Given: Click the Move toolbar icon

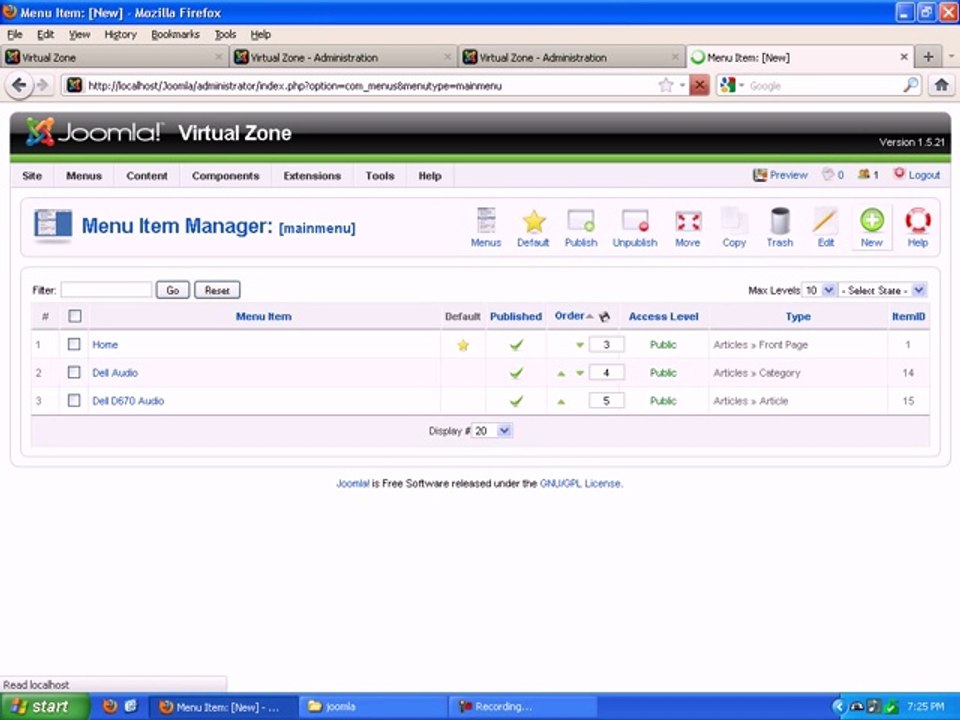Looking at the screenshot, I should coord(688,228).
